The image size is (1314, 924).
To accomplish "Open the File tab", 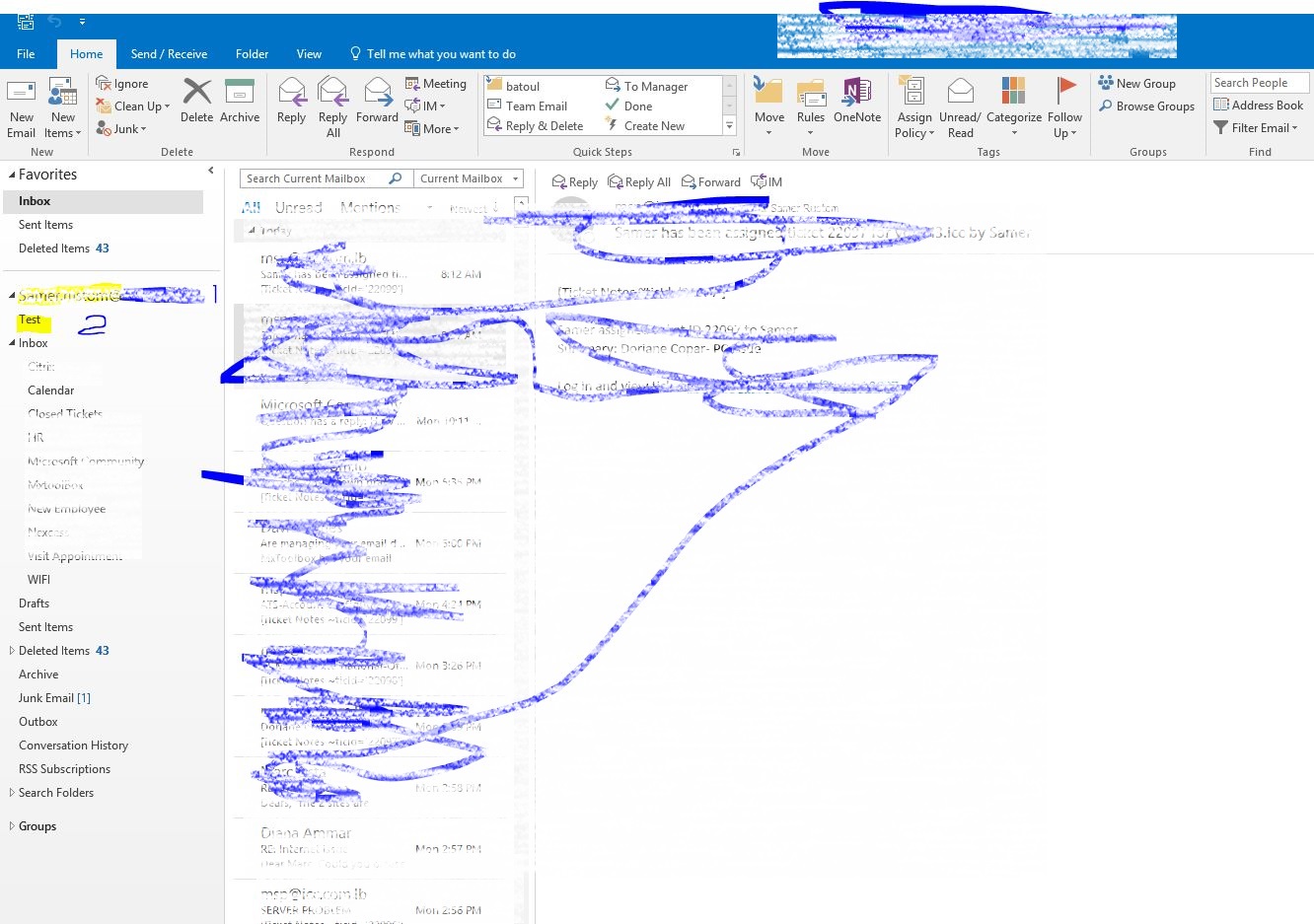I will 27,54.
